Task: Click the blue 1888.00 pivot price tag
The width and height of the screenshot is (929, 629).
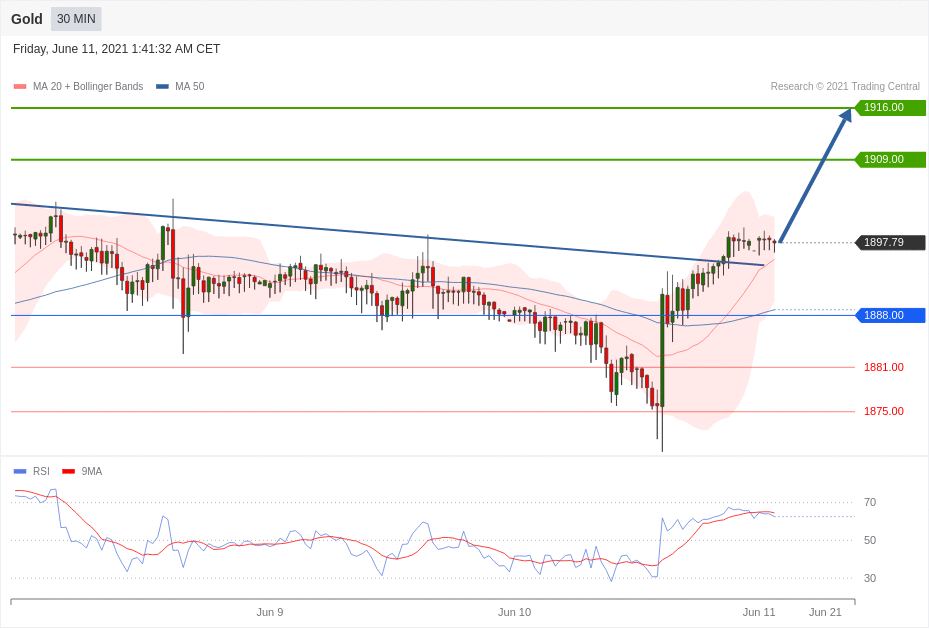Action: point(890,316)
